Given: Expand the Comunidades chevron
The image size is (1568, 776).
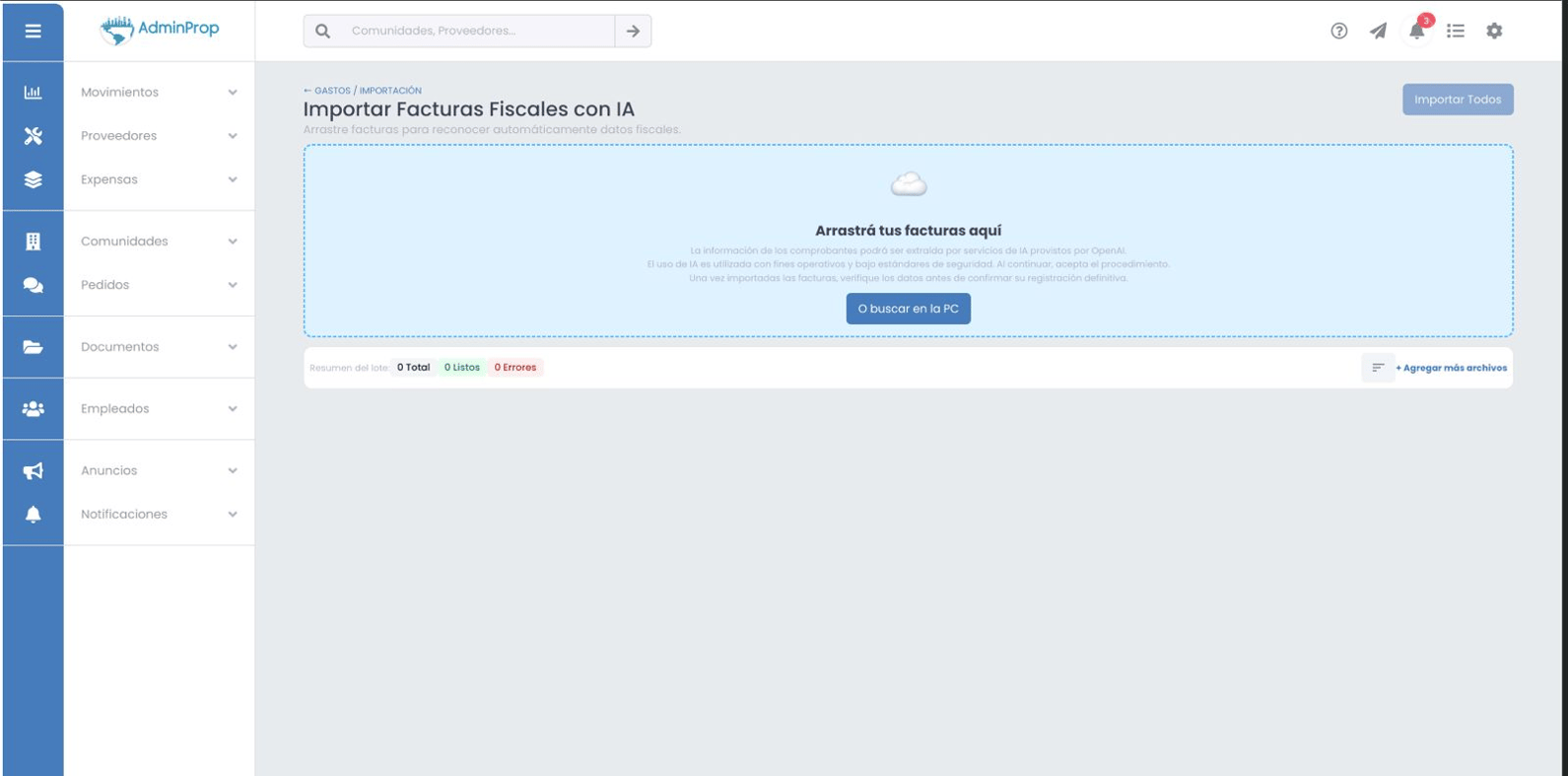Looking at the screenshot, I should (233, 241).
